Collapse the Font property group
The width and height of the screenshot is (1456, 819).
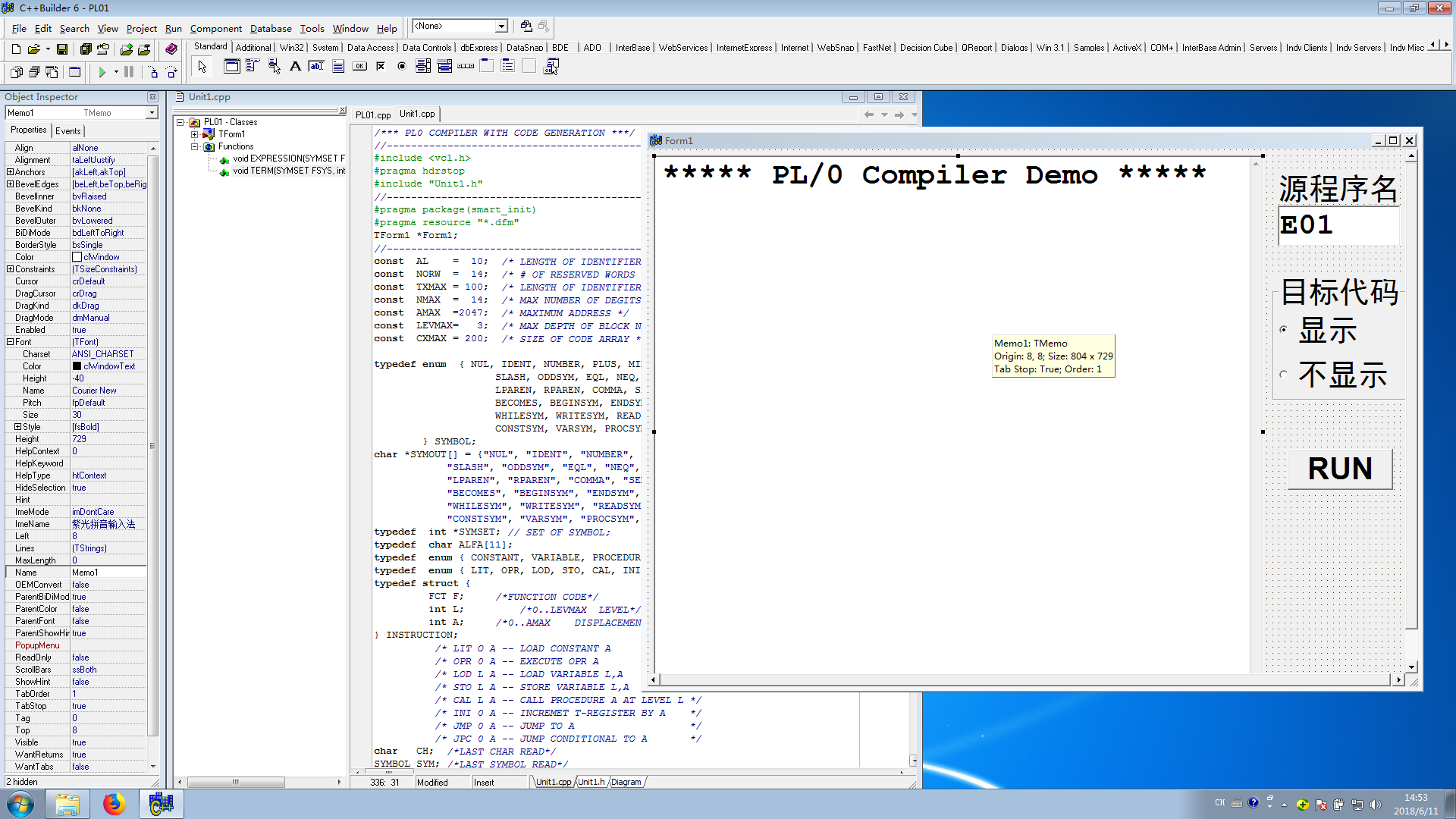pyautogui.click(x=11, y=342)
